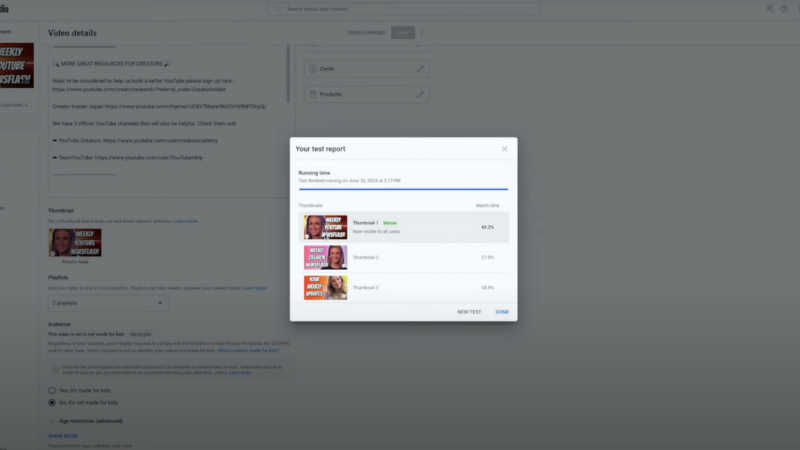Select the Thumbnail 3 orange image
This screenshot has width=800, height=450.
point(326,287)
